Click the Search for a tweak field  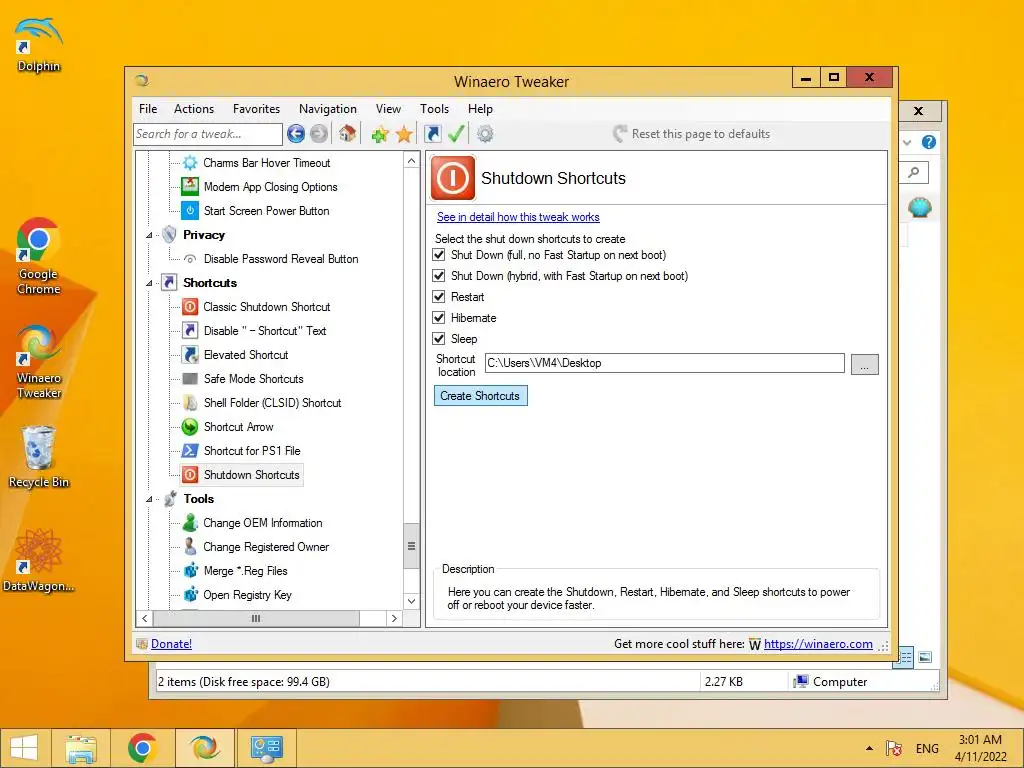(208, 134)
